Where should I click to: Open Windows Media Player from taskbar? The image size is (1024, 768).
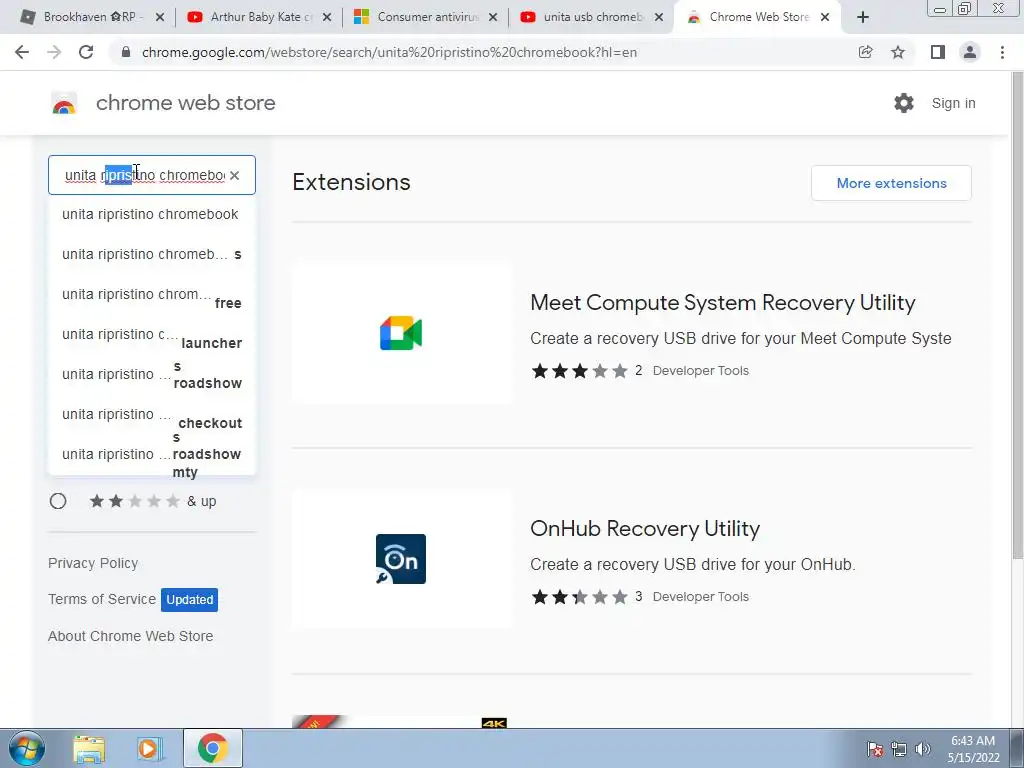pyautogui.click(x=149, y=748)
